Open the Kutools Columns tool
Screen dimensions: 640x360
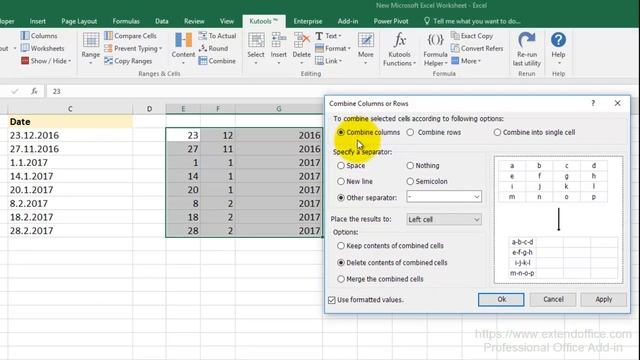[x=39, y=36]
